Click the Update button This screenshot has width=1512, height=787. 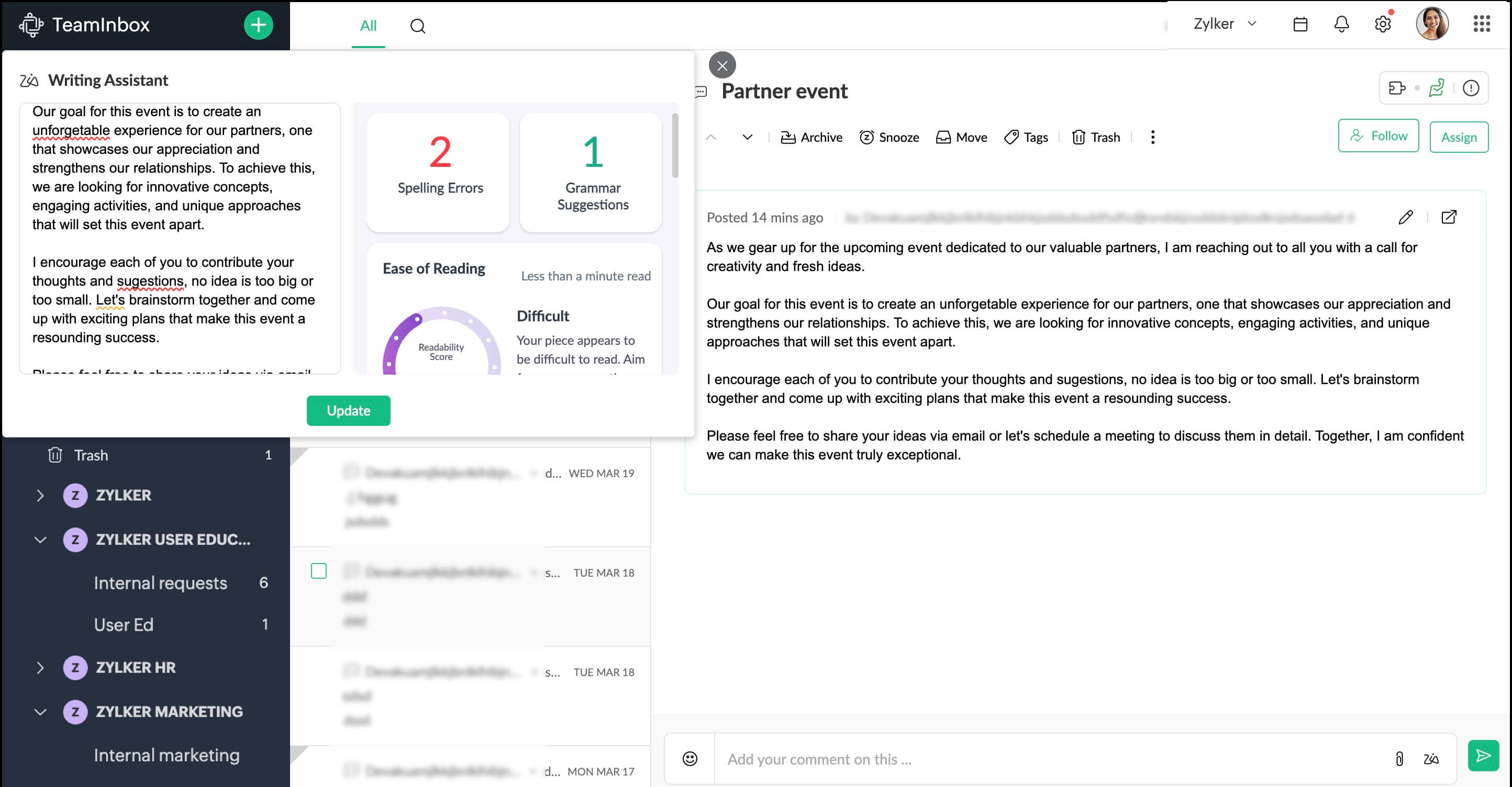pyautogui.click(x=348, y=411)
